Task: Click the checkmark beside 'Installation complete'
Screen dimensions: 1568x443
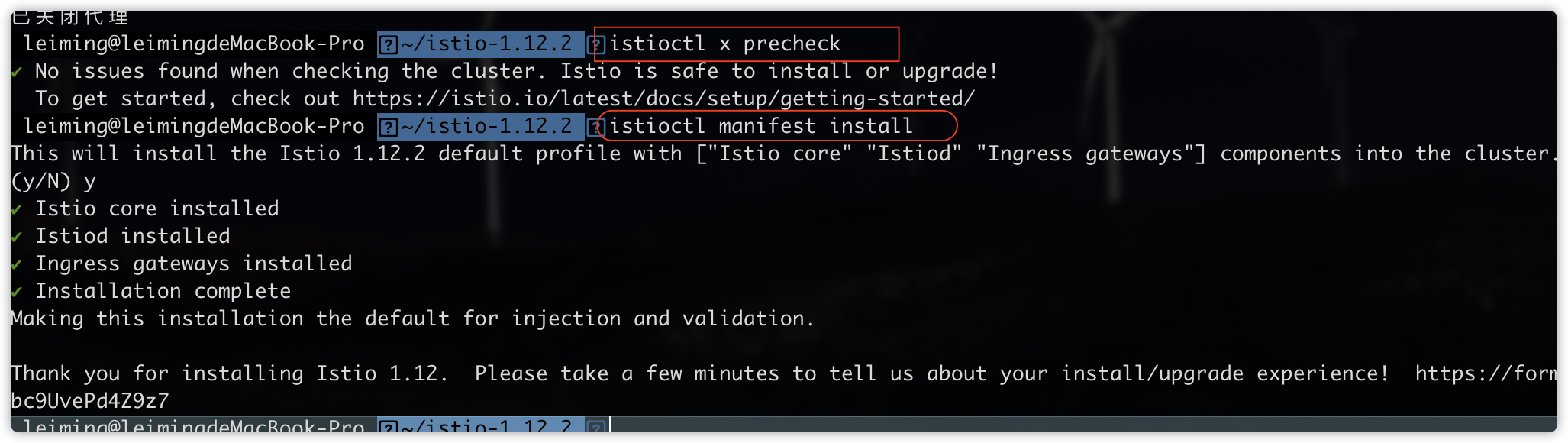Action: click(x=17, y=292)
